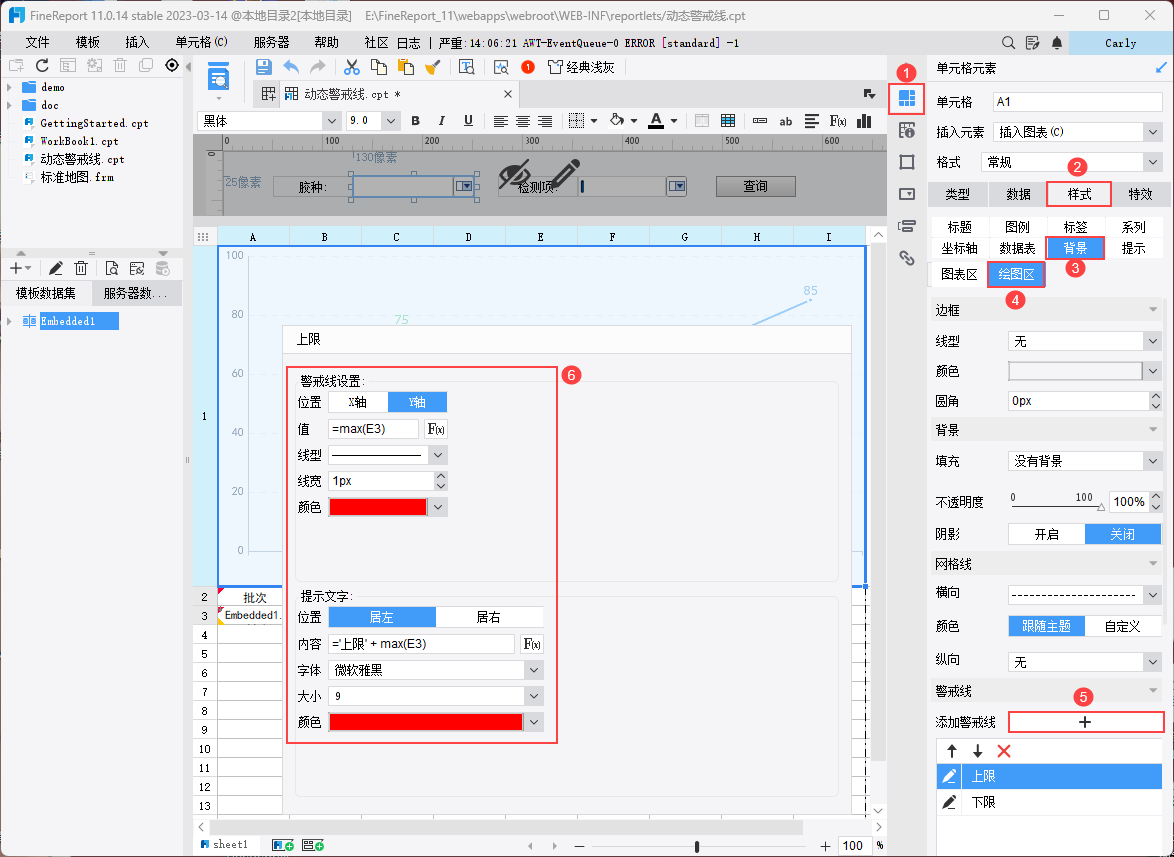Toggle italic text formatting

tap(442, 121)
